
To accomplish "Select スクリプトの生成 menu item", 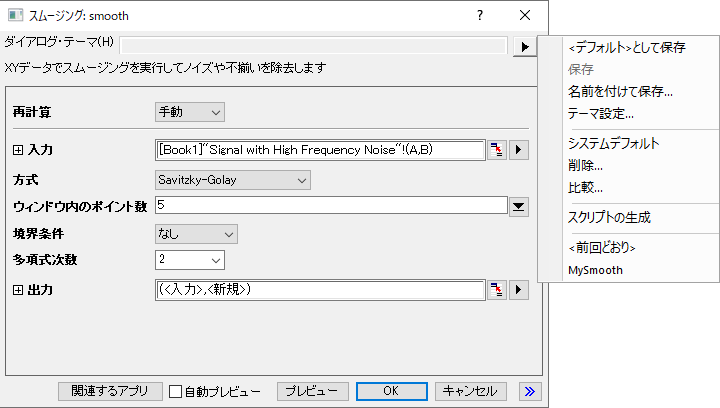I will coord(609,217).
